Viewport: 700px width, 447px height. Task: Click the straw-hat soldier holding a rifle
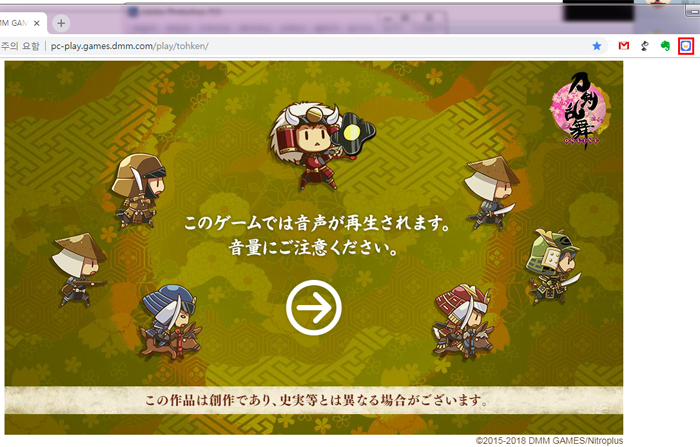coord(79,270)
